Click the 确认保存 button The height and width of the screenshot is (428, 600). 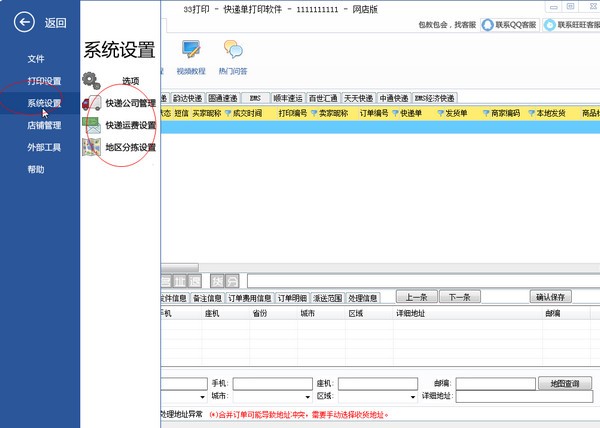[x=551, y=297]
